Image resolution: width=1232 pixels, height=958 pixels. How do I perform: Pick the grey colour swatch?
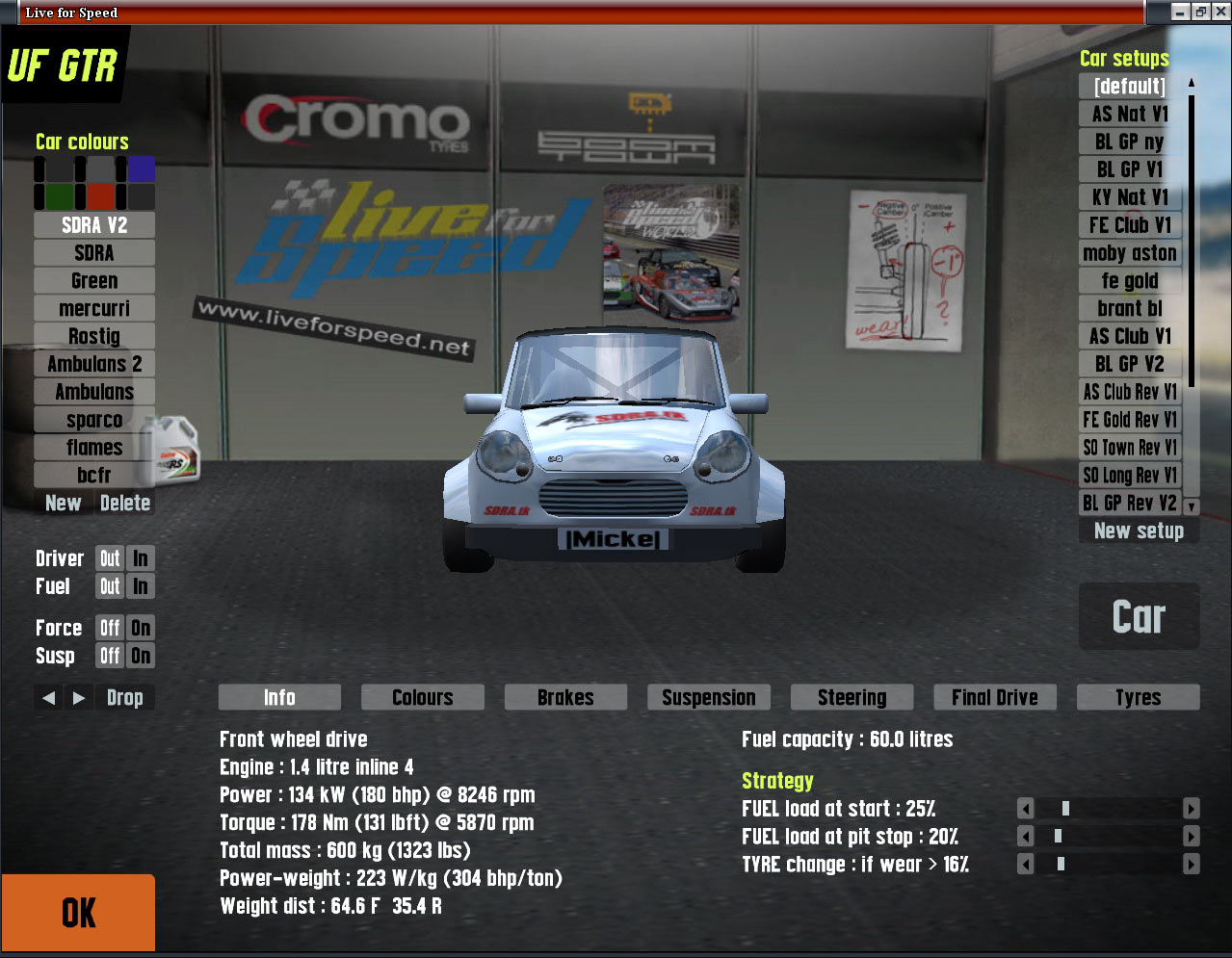101,169
